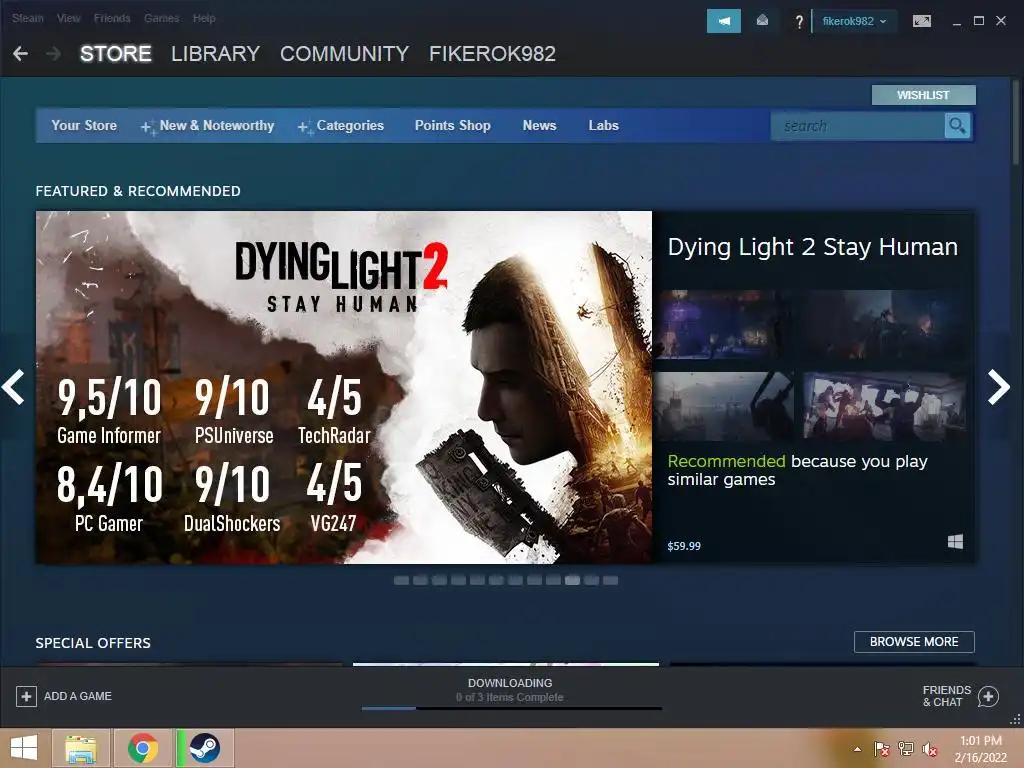
Task: Select the highlighted carousel page dot
Action: click(x=572, y=581)
